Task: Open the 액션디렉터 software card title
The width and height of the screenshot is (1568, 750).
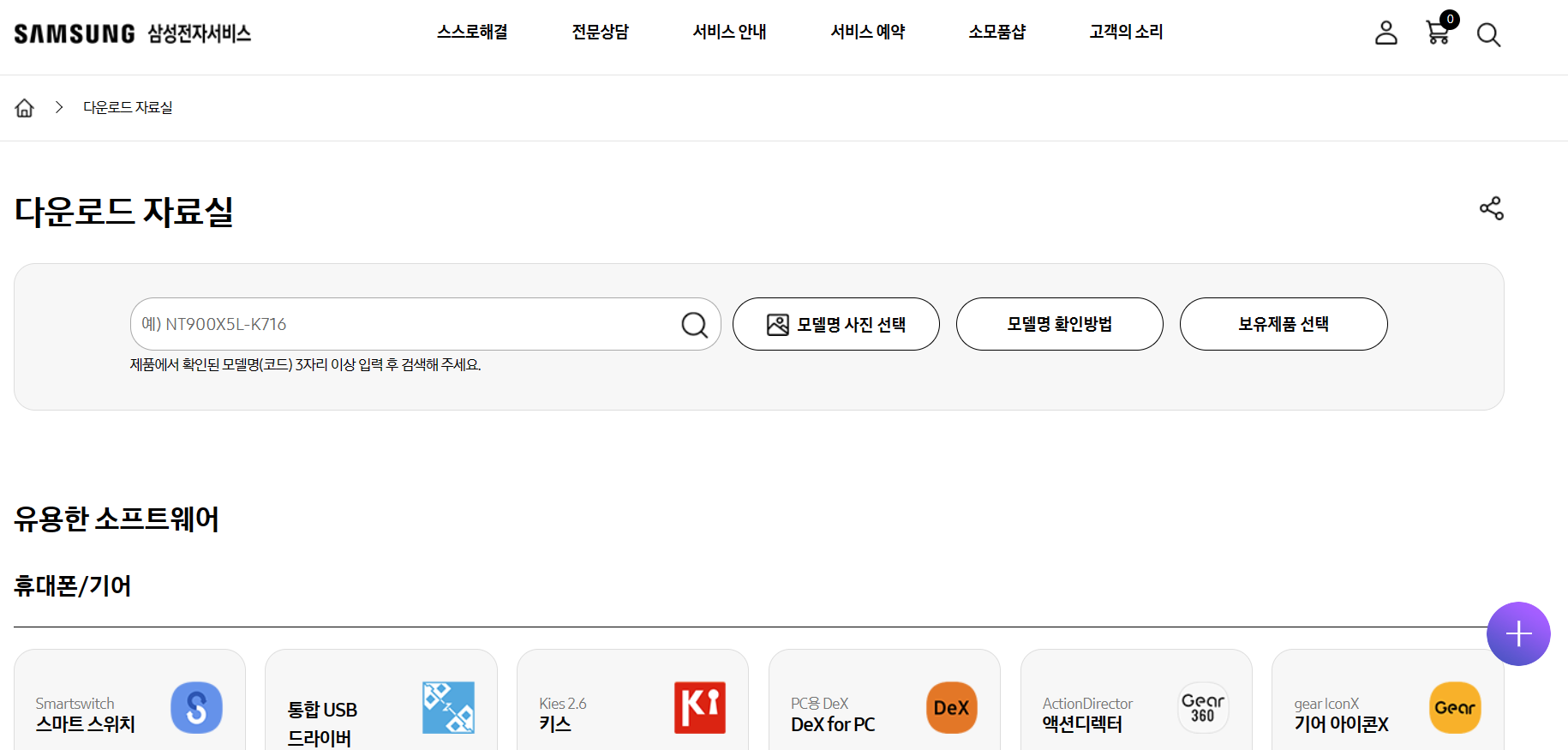Action: 1082,724
